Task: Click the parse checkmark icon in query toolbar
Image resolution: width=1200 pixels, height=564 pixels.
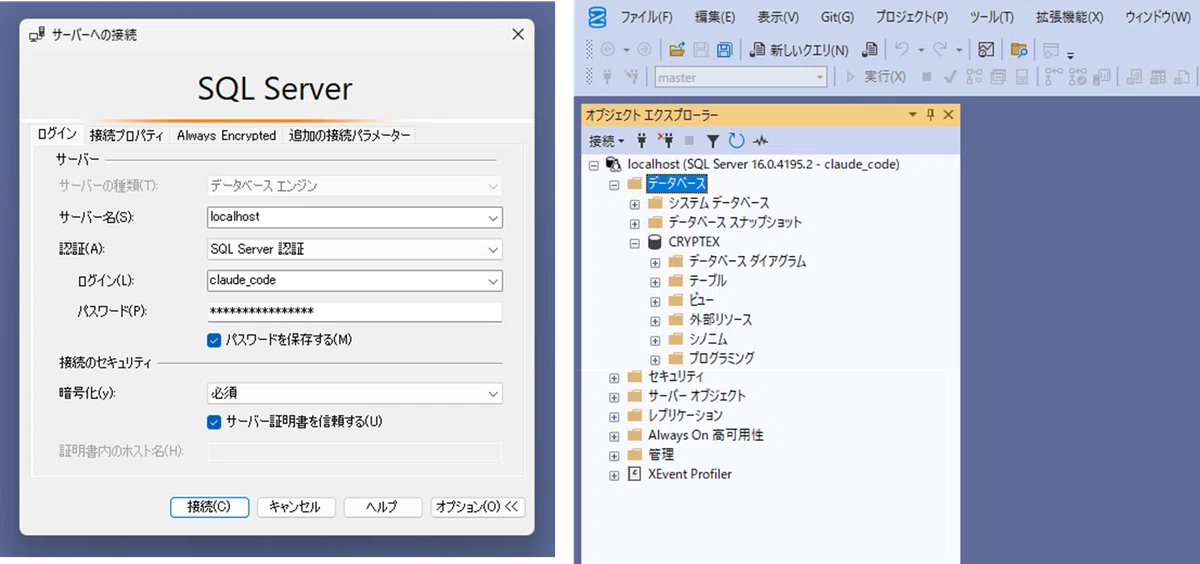Action: (x=950, y=77)
